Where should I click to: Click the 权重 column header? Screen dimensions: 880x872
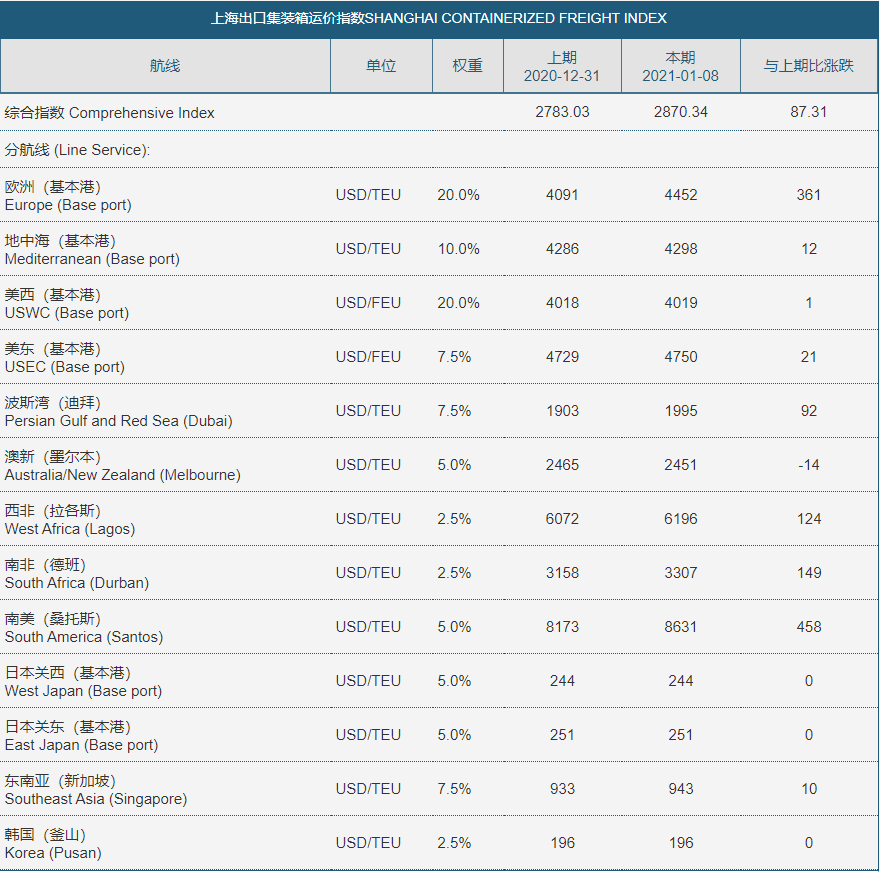point(467,66)
